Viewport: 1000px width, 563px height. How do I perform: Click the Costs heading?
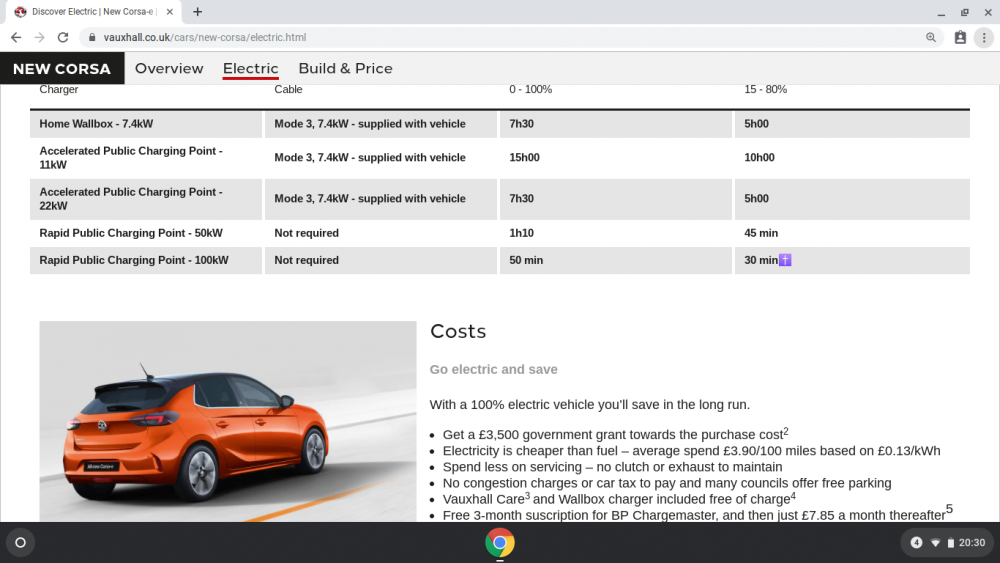tap(458, 332)
